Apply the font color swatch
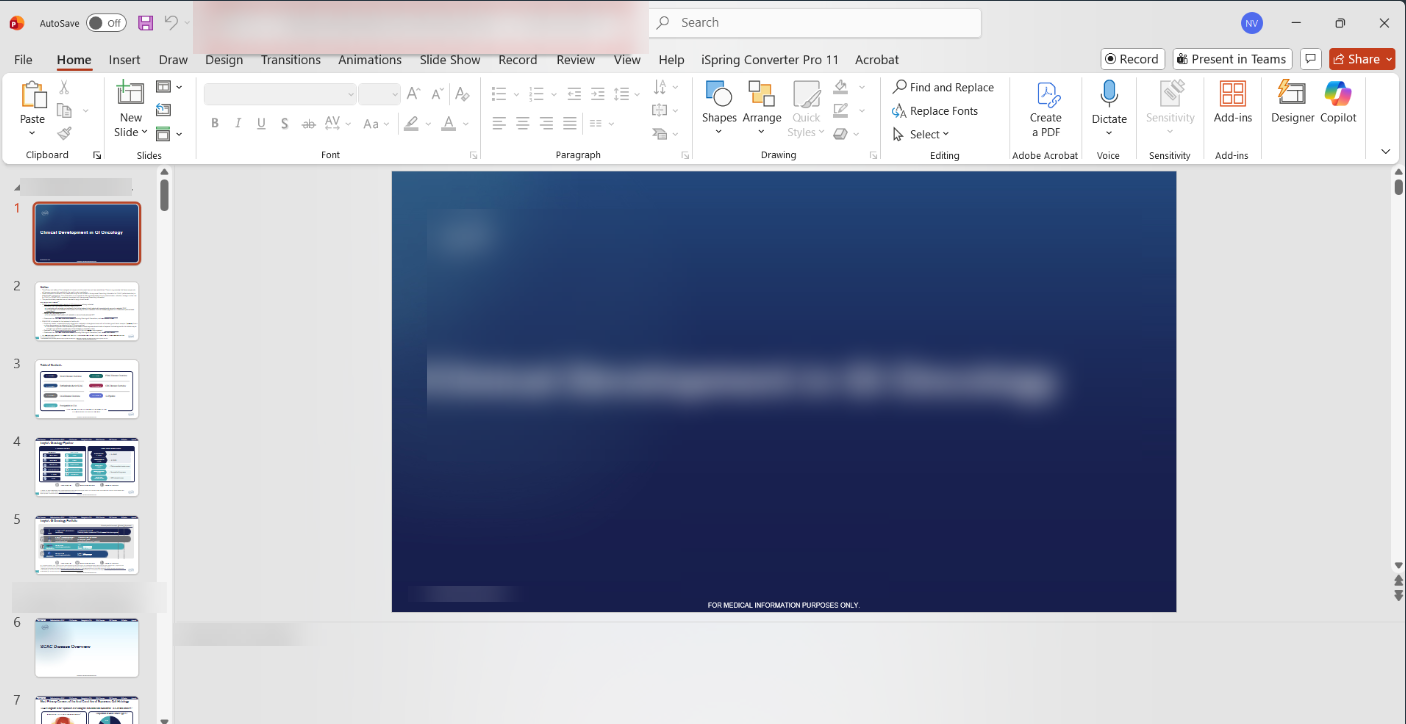The image size is (1406, 724). coord(448,124)
